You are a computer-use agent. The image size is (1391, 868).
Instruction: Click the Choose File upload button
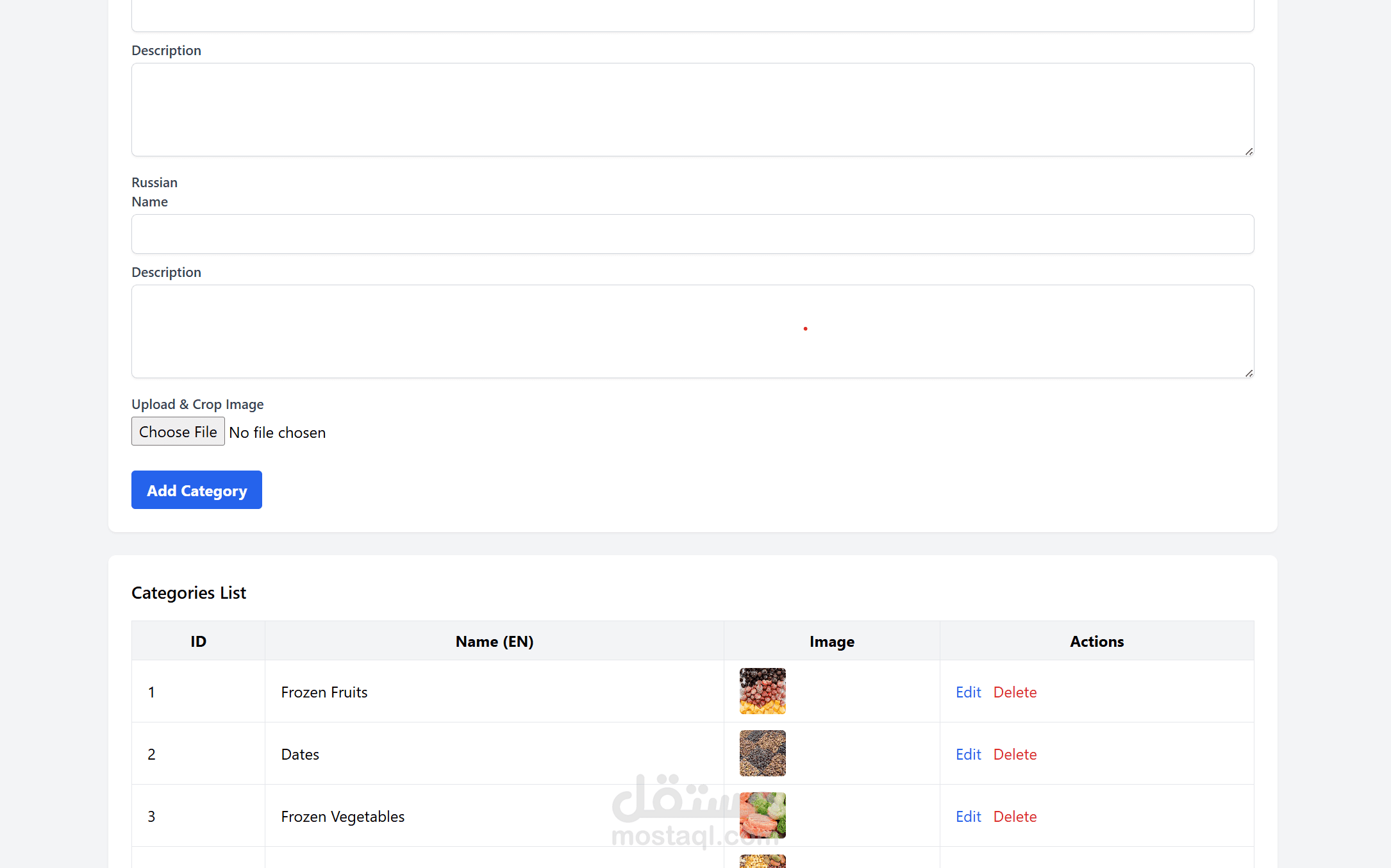[178, 431]
